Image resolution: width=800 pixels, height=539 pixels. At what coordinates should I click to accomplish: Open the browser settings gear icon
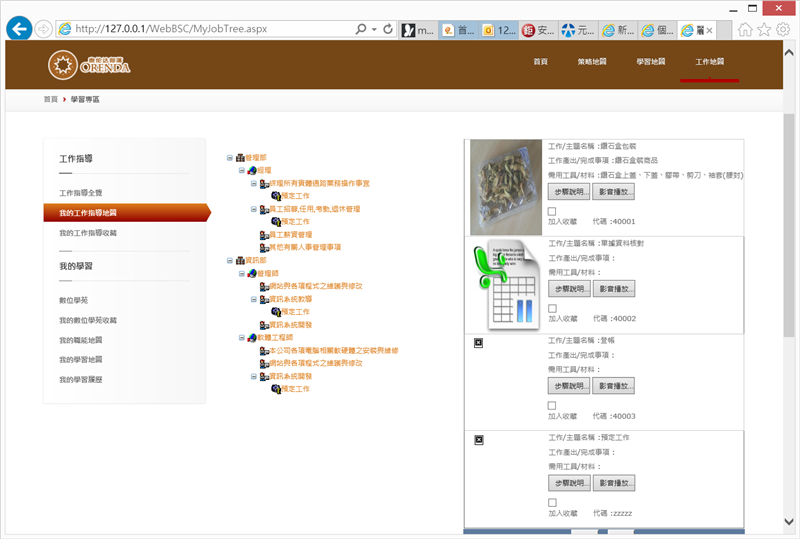783,30
